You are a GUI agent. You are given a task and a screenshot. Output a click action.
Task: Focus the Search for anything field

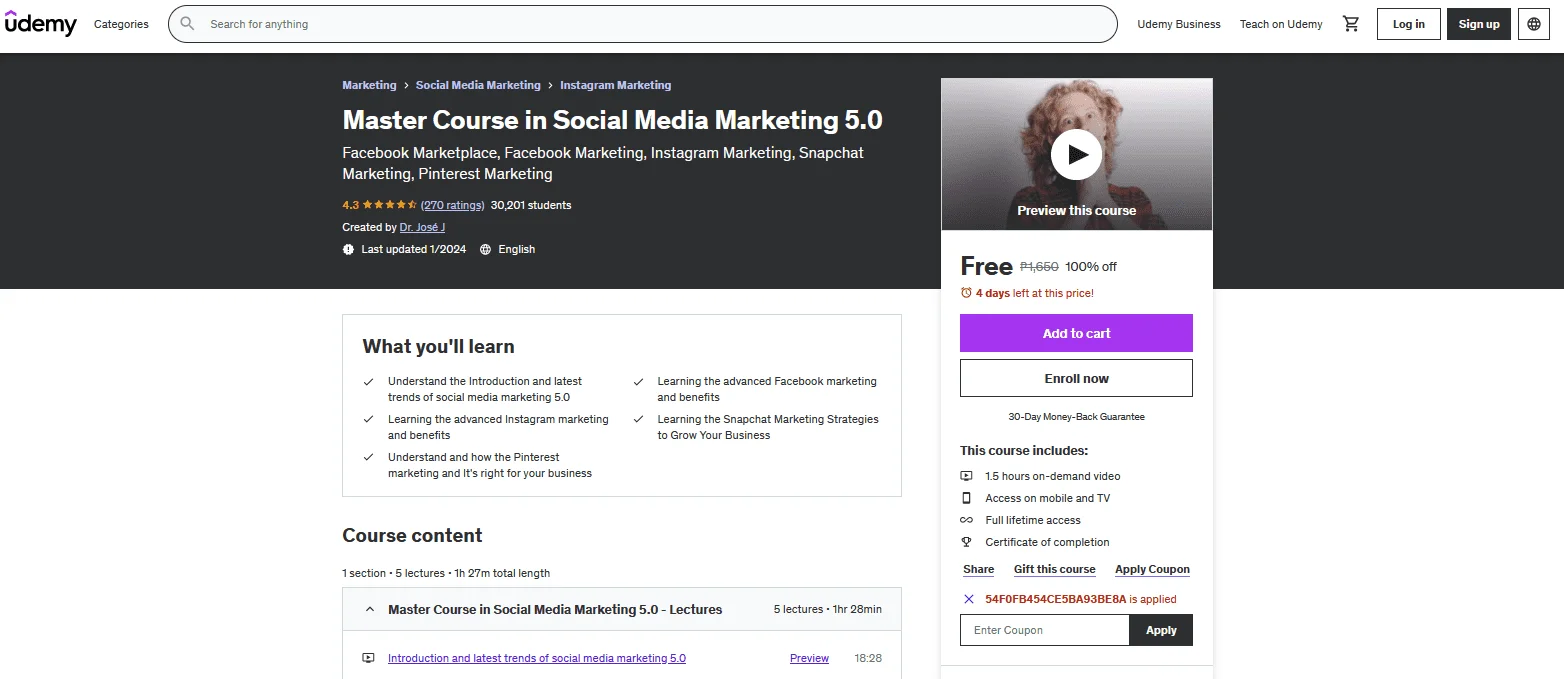tap(642, 24)
